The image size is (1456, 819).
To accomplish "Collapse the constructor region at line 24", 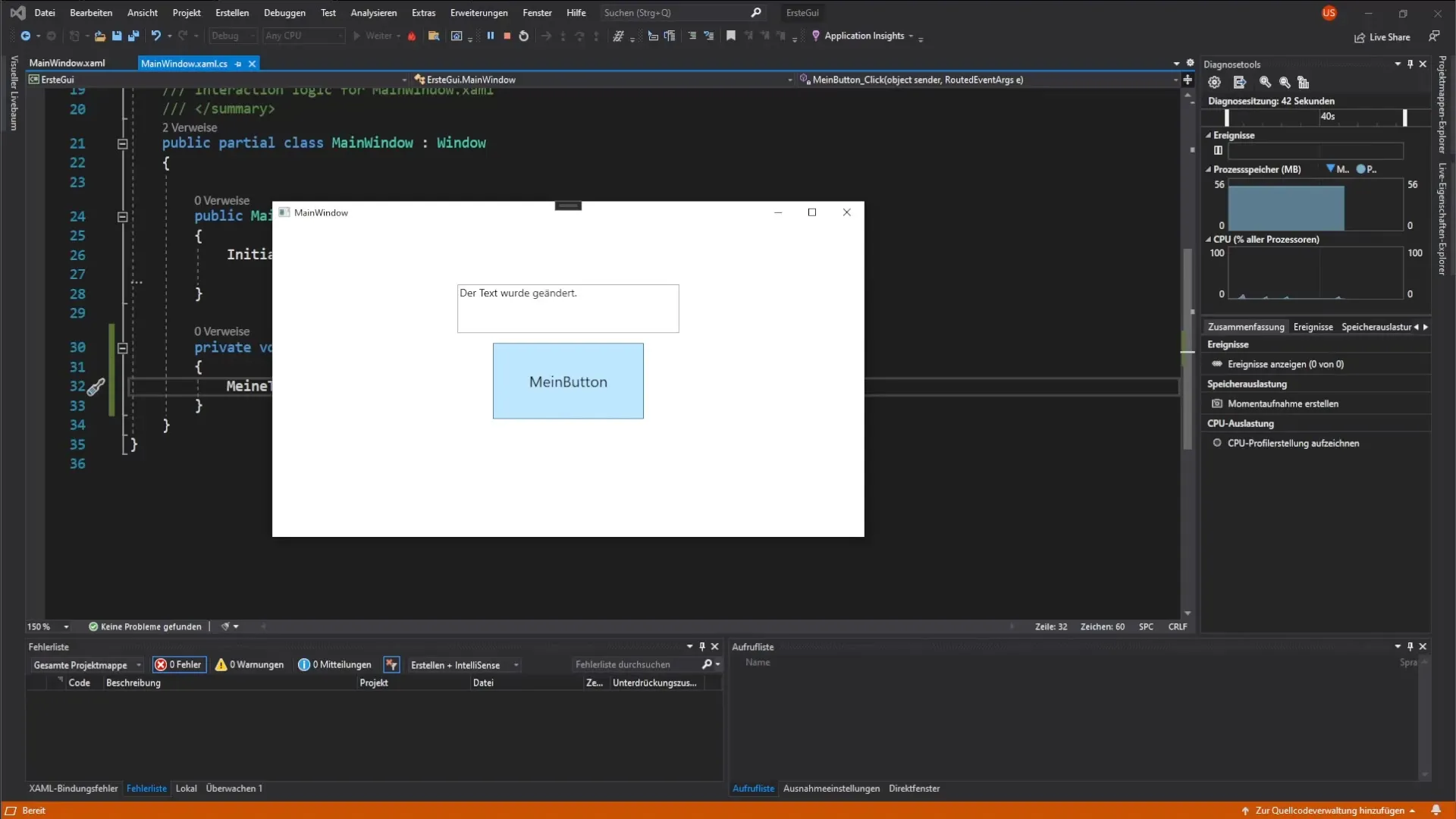I will [x=122, y=217].
